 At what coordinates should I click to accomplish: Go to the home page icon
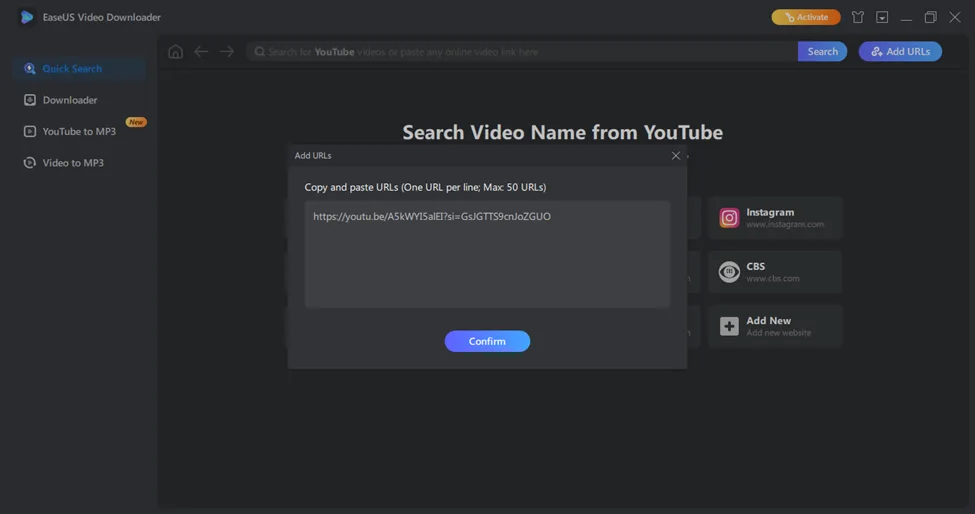[175, 52]
